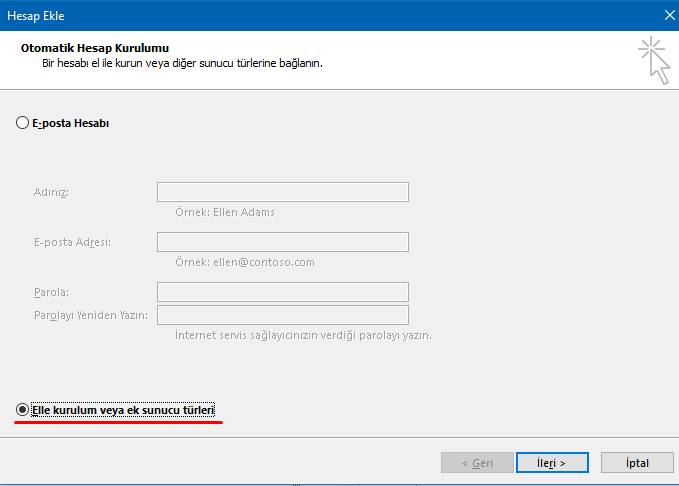Cancel setup using the İptal button
This screenshot has height=486, width=679.
click(637, 463)
